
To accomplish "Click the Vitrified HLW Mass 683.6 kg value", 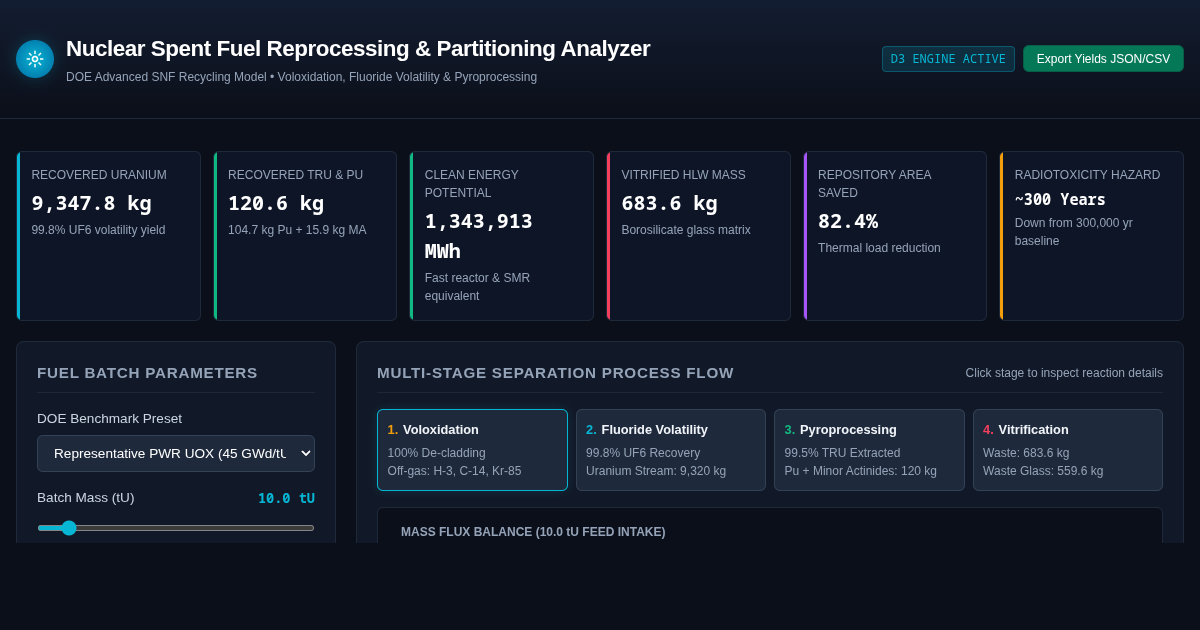I will [669, 203].
